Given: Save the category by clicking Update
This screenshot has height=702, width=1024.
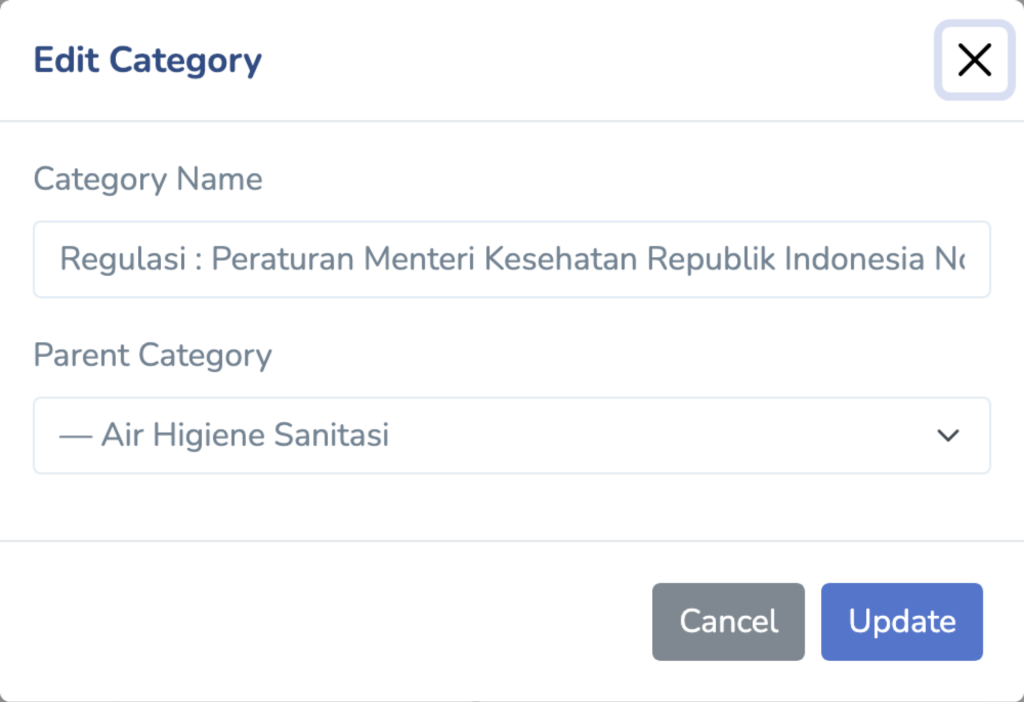Looking at the screenshot, I should (x=902, y=622).
